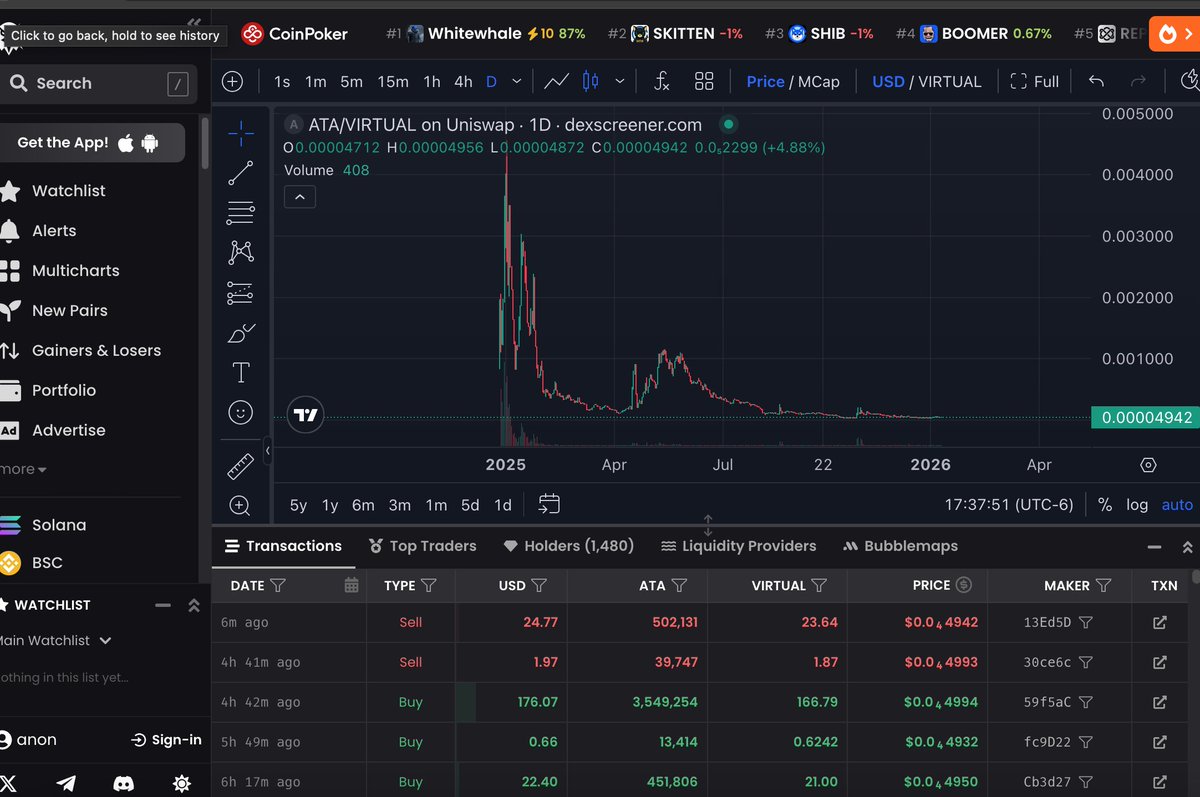Set chart interval to 15m
This screenshot has height=797, width=1200.
(x=393, y=81)
